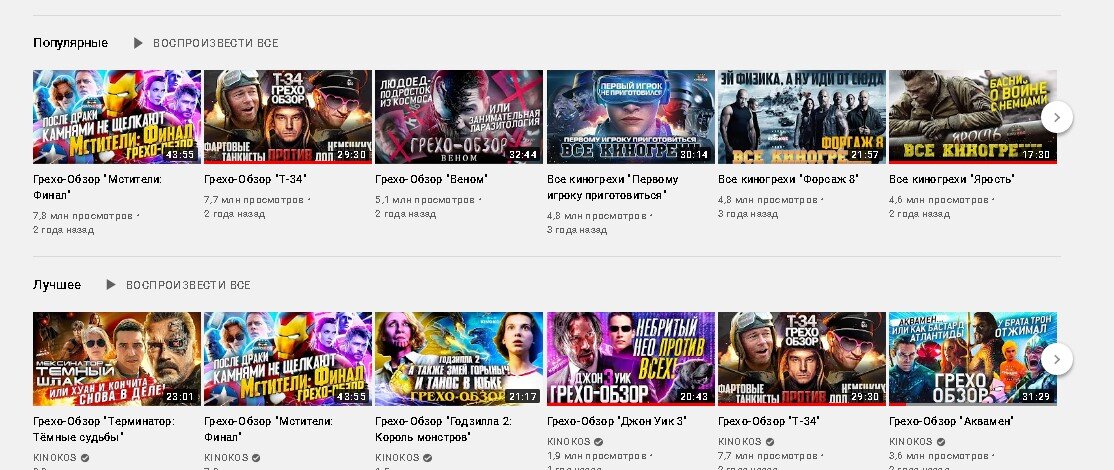Image resolution: width=1114 pixels, height=470 pixels.
Task: Click title Грехо-Обзор "Аквамен"
Action: point(951,421)
